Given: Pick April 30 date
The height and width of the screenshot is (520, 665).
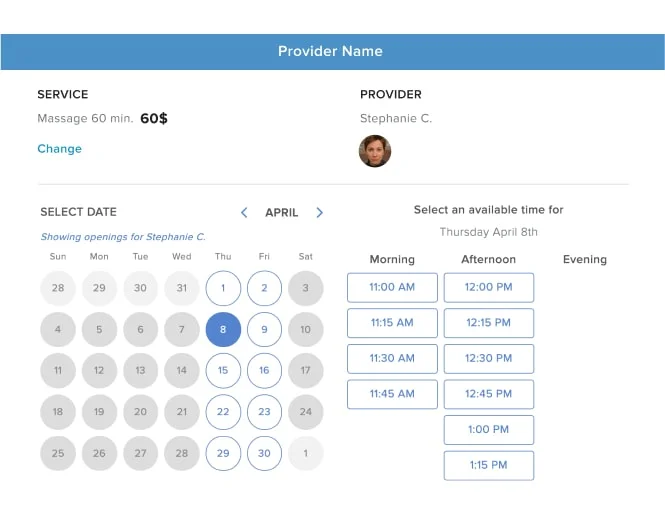Looking at the screenshot, I should (264, 453).
